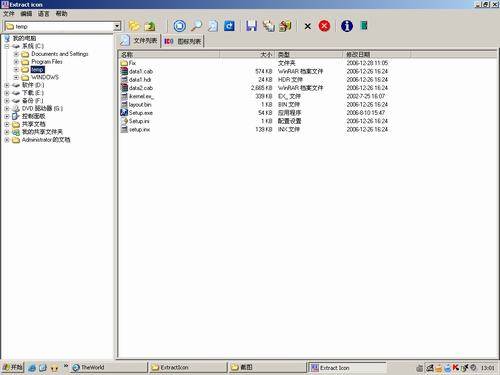Open the 帮助 menu
Image resolution: width=500 pixels, height=375 pixels.
coord(61,14)
